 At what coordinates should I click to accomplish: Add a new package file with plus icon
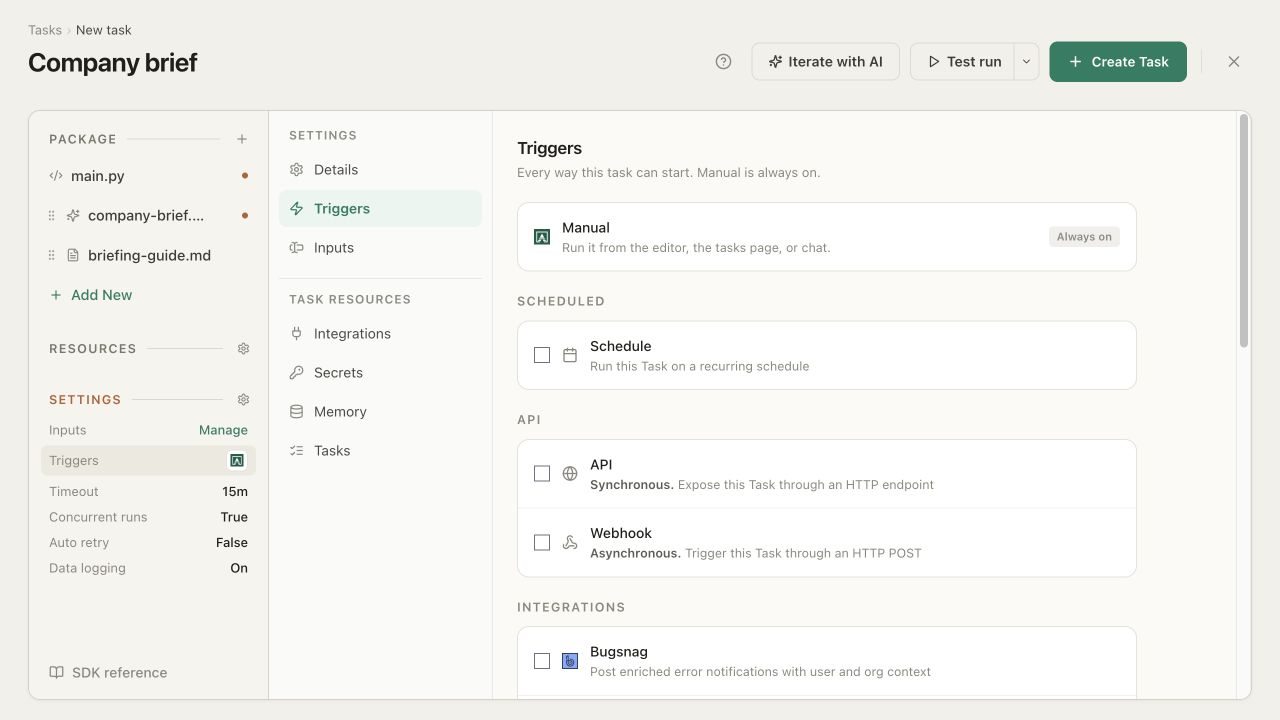pos(242,139)
